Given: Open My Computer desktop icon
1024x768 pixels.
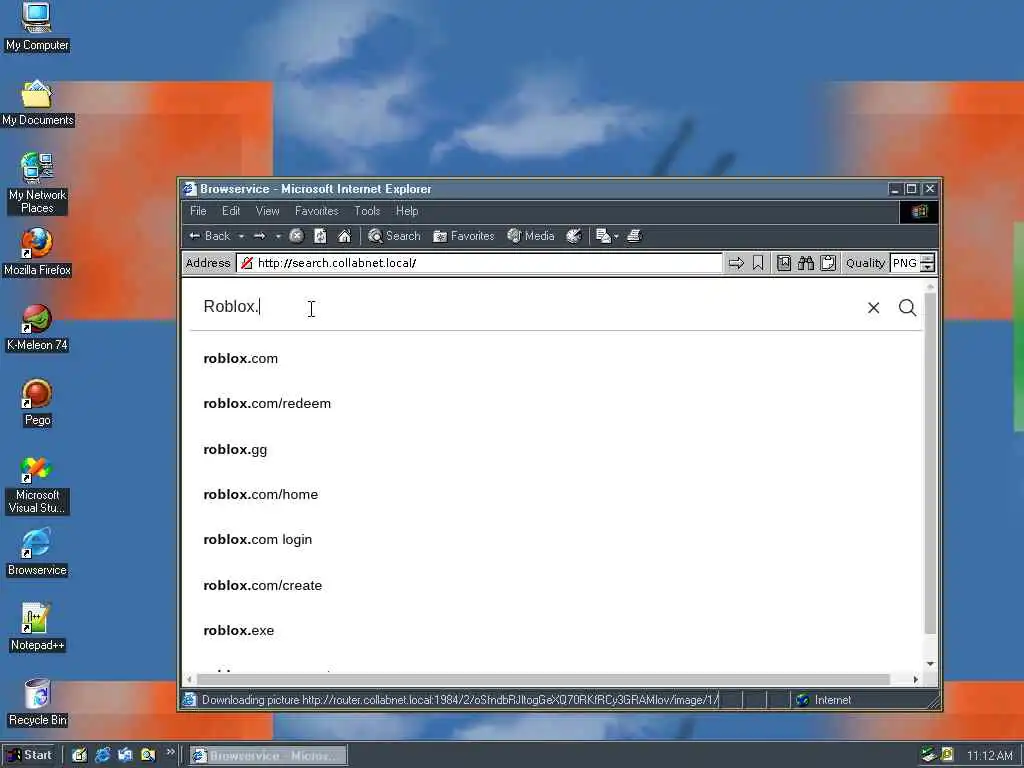Looking at the screenshot, I should point(37,27).
